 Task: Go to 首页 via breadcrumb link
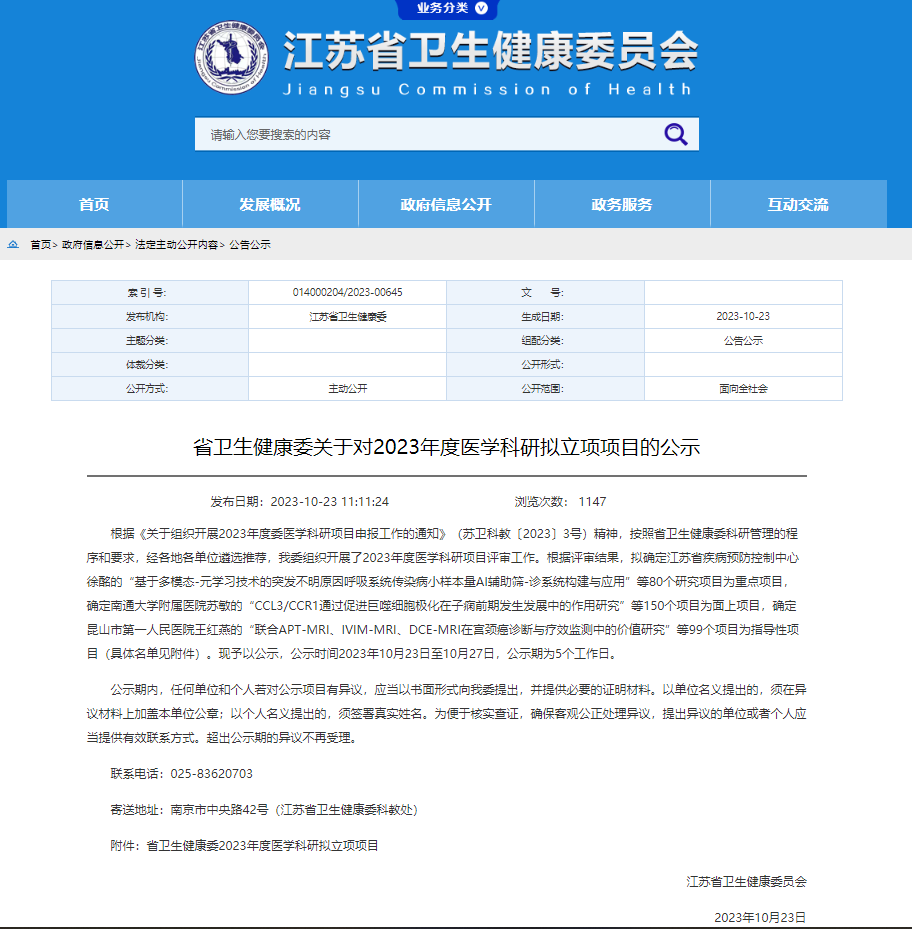pyautogui.click(x=40, y=245)
